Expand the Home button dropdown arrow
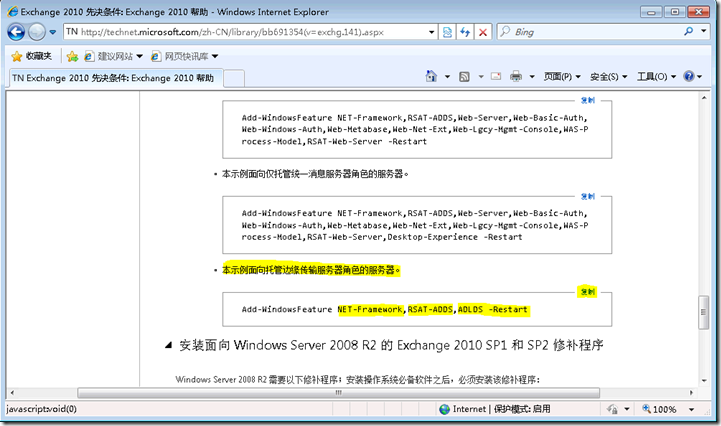The image size is (721, 426). [447, 77]
